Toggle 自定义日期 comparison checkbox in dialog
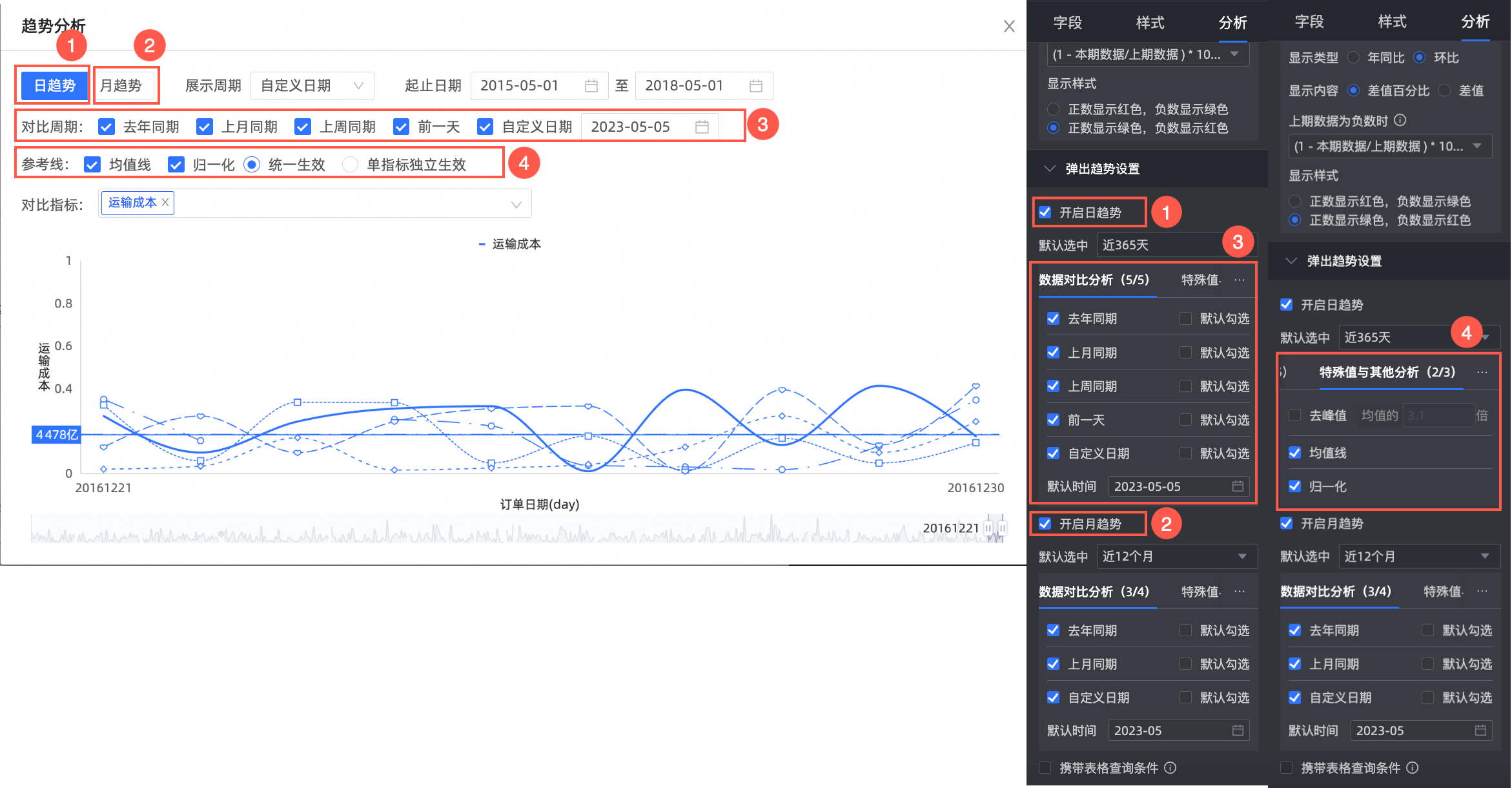1512x788 pixels. tap(485, 127)
